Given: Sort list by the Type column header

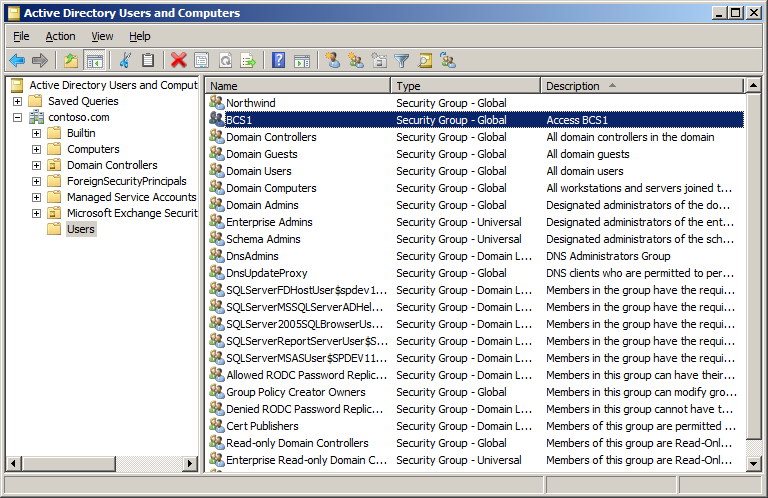Looking at the screenshot, I should tap(464, 86).
